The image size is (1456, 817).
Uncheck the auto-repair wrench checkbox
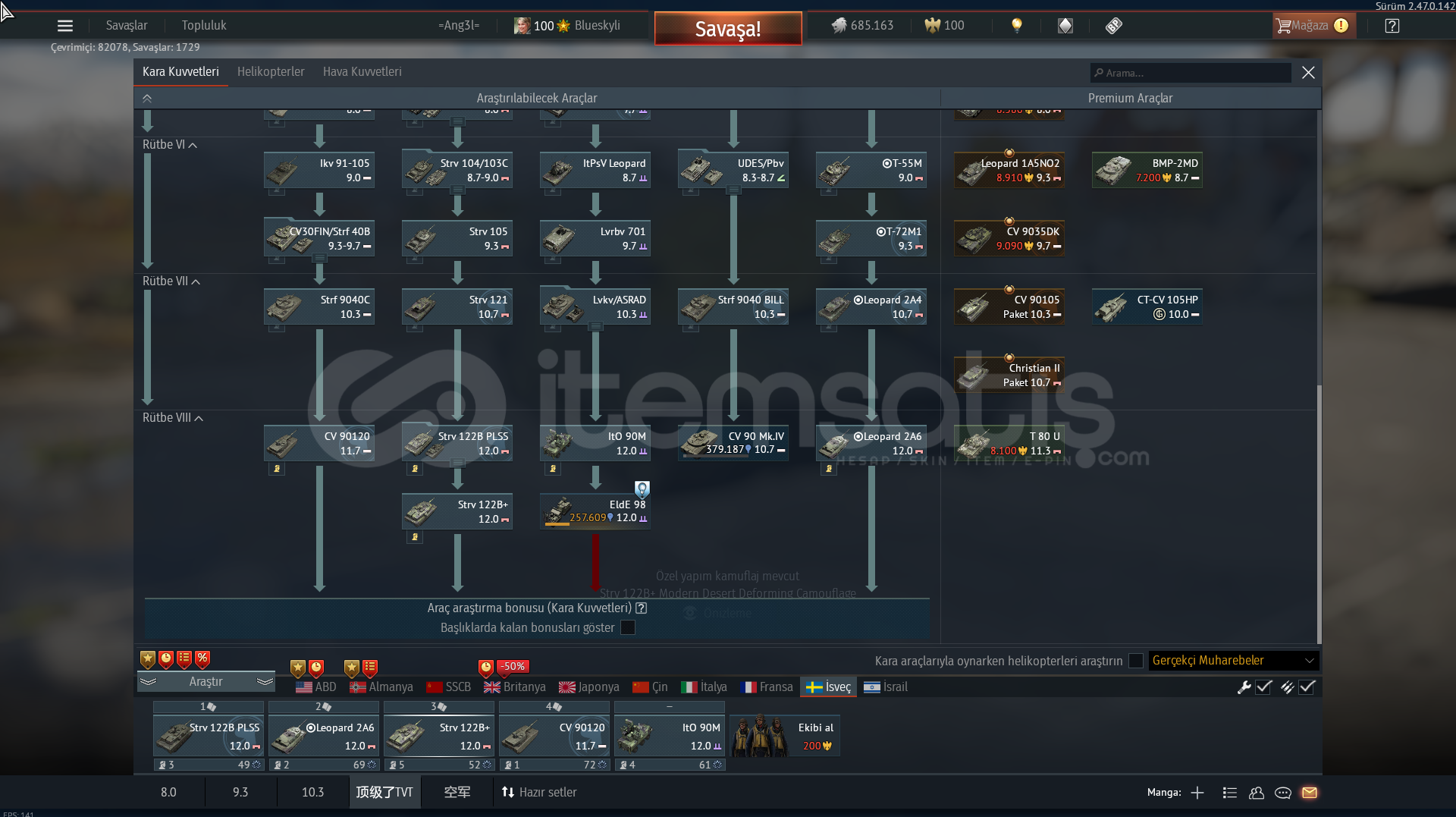point(1263,687)
